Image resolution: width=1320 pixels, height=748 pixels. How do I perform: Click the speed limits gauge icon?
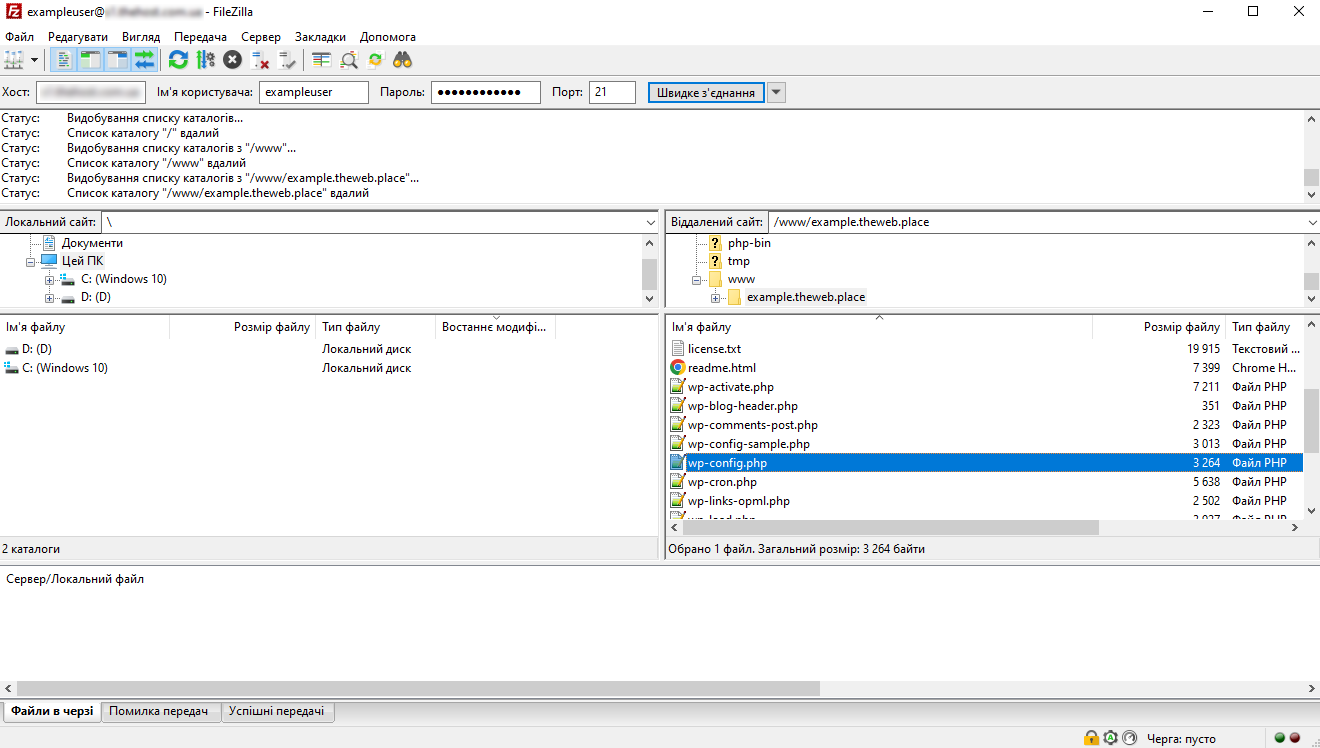click(1130, 738)
